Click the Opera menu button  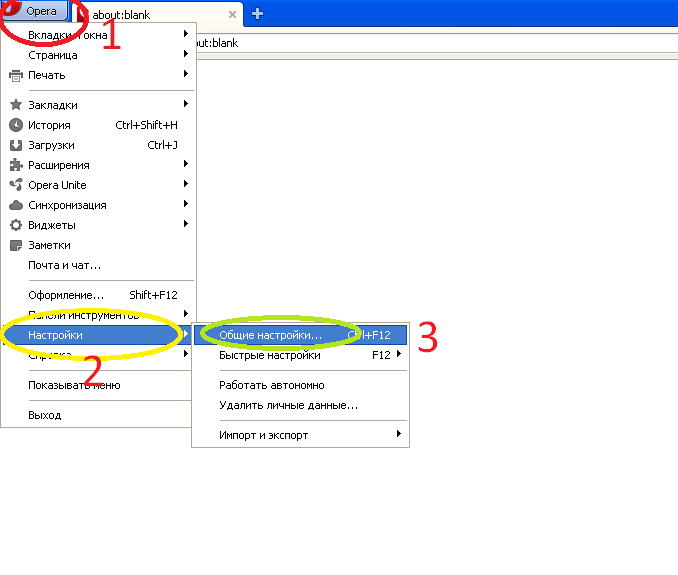tap(40, 12)
